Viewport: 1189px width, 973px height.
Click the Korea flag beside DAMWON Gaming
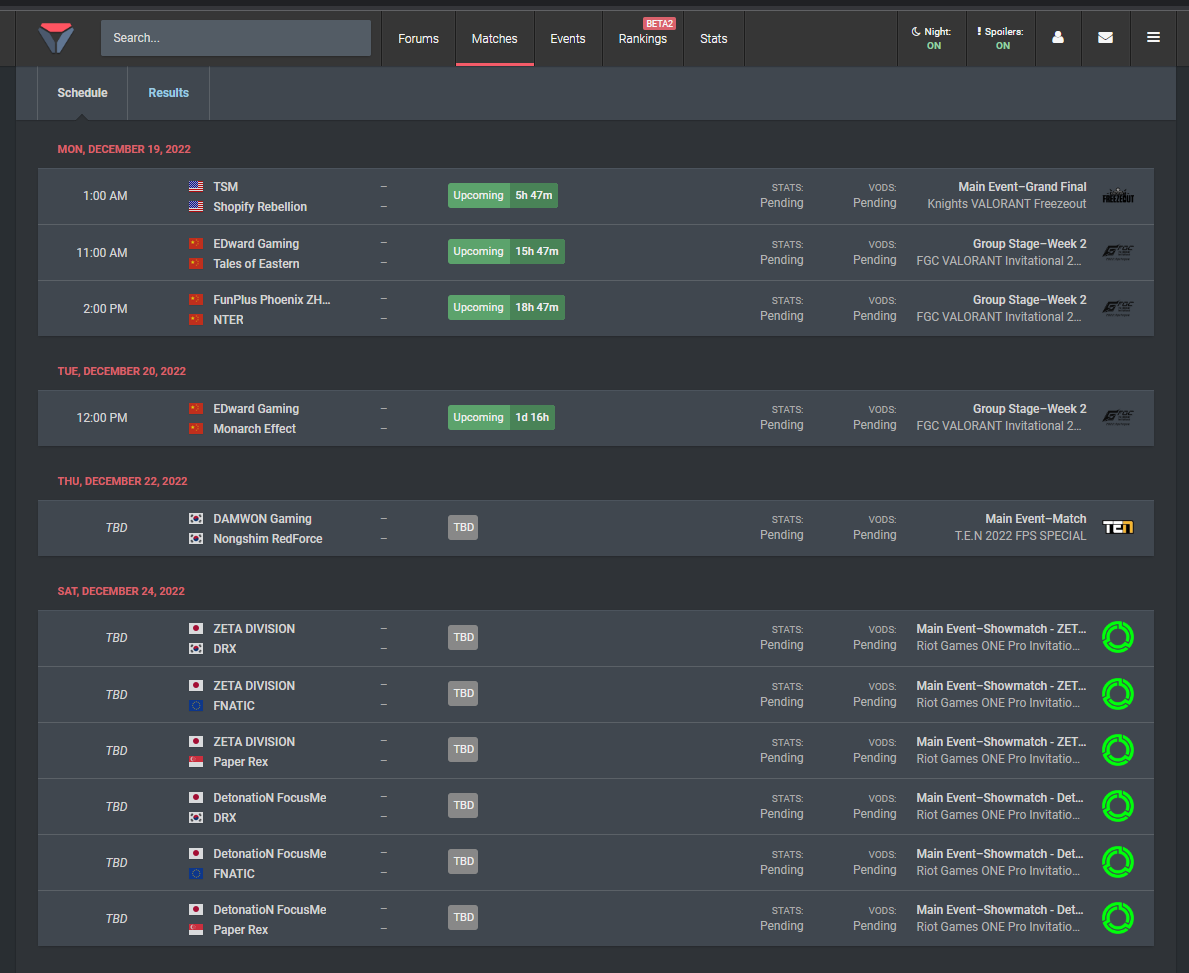196,519
